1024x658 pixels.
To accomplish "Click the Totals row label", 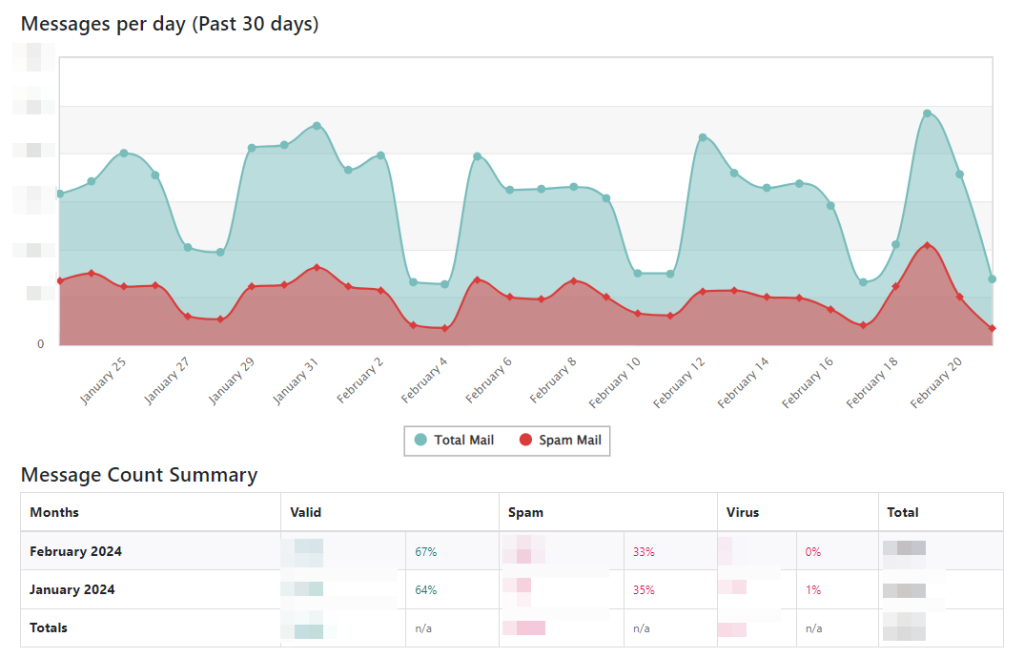I will pyautogui.click(x=49, y=628).
